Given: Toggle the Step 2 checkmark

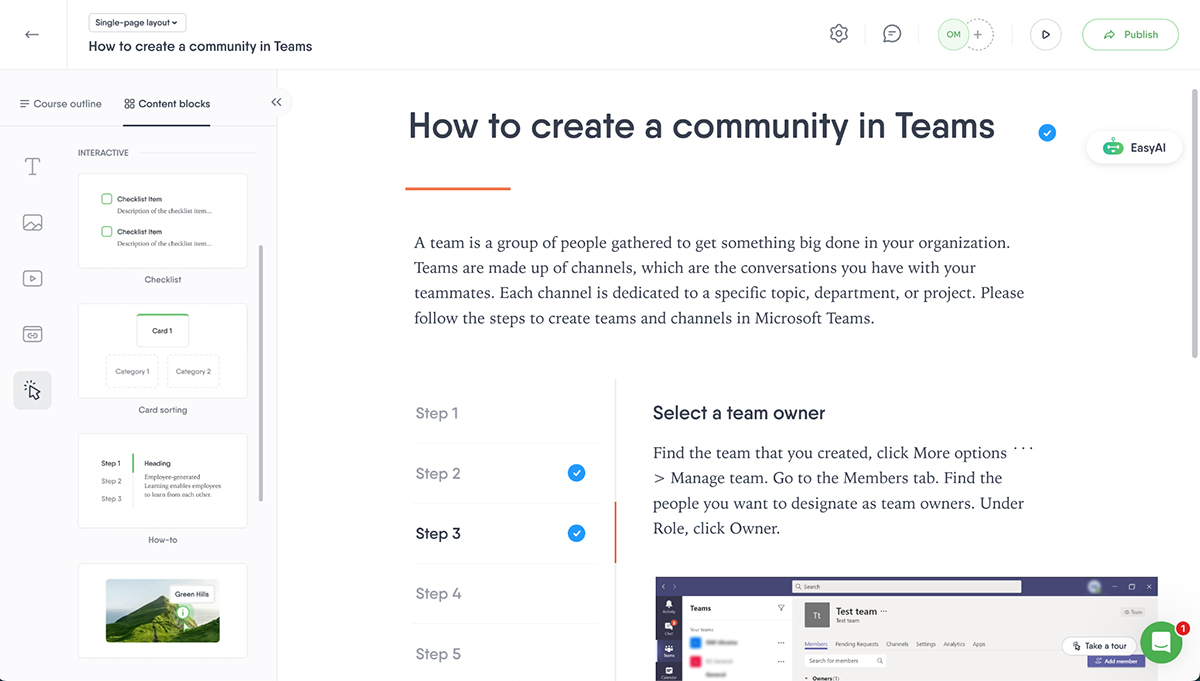Looking at the screenshot, I should [x=576, y=473].
